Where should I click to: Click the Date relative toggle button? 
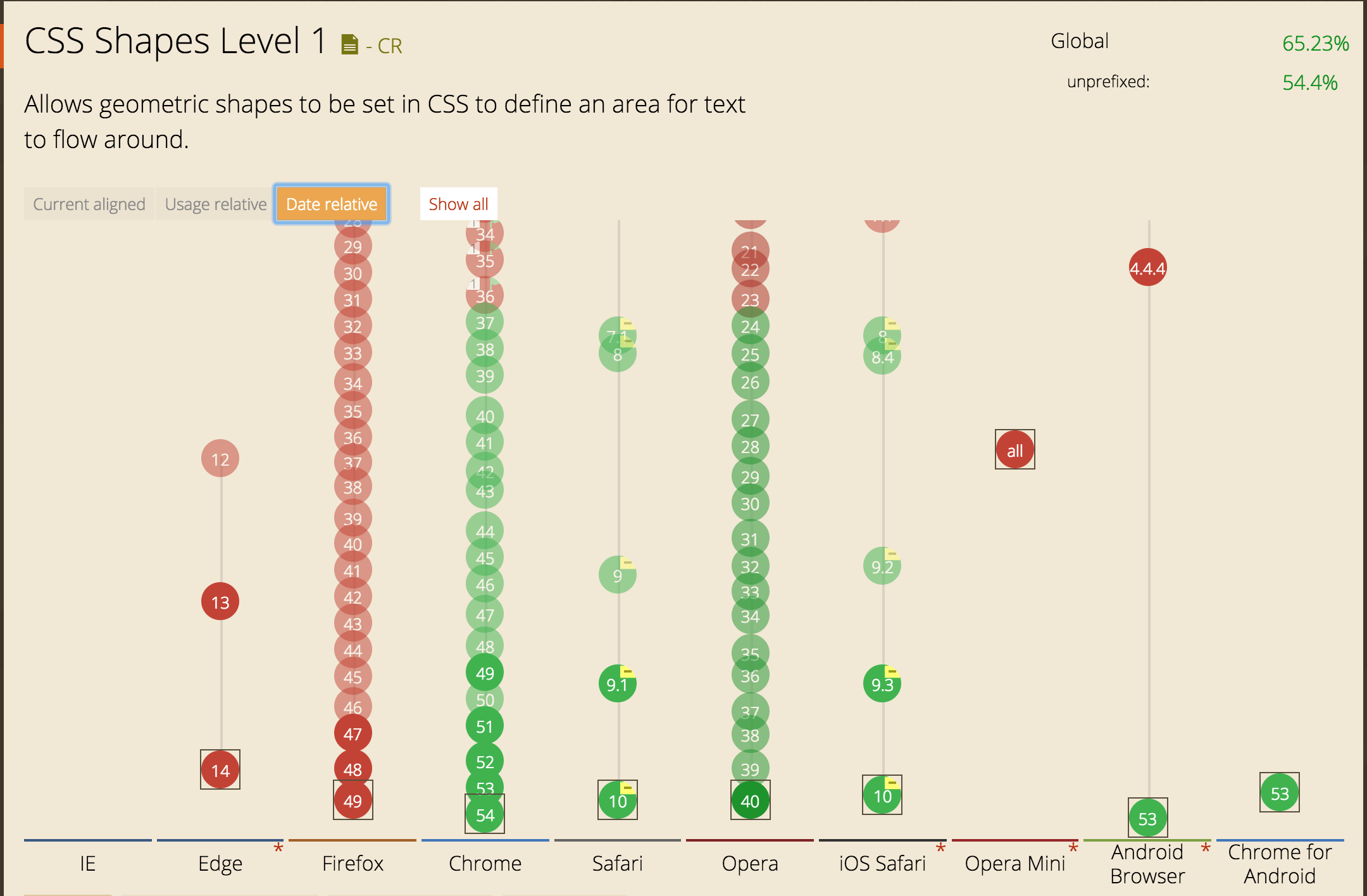pos(331,204)
